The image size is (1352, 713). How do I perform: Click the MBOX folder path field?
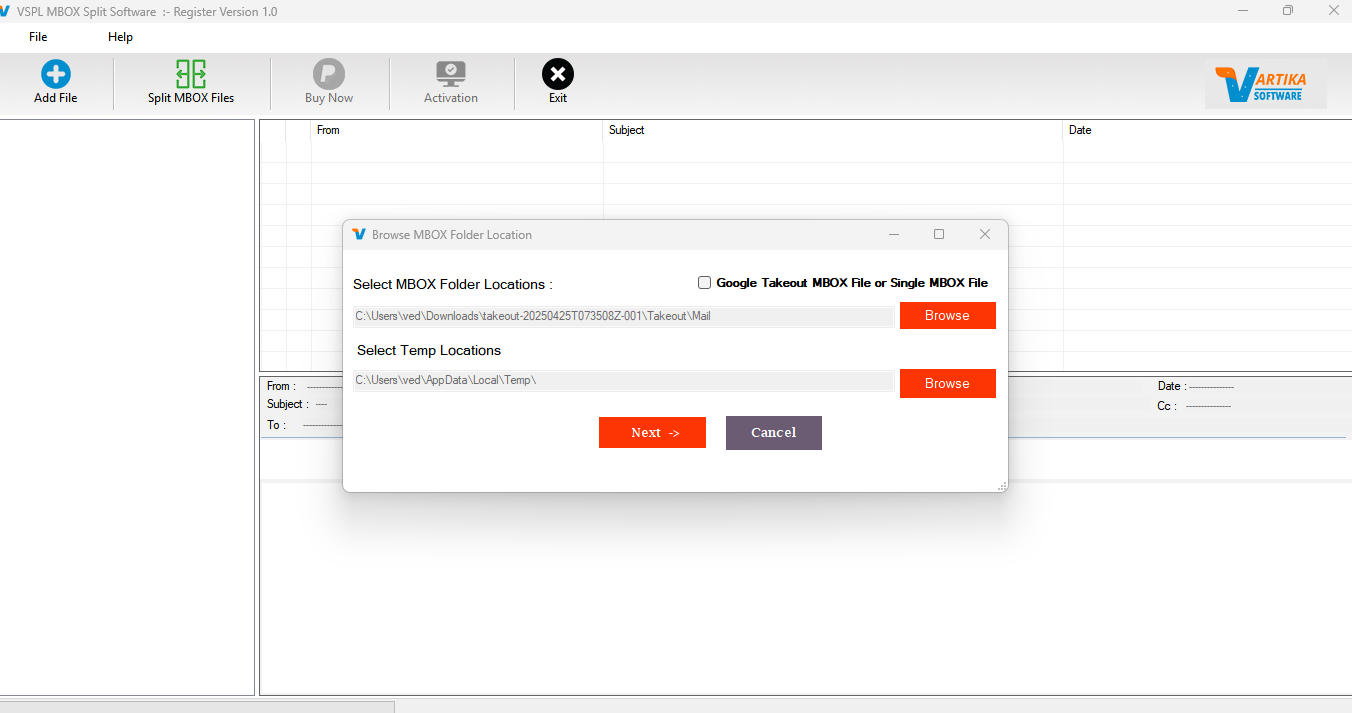[623, 316]
